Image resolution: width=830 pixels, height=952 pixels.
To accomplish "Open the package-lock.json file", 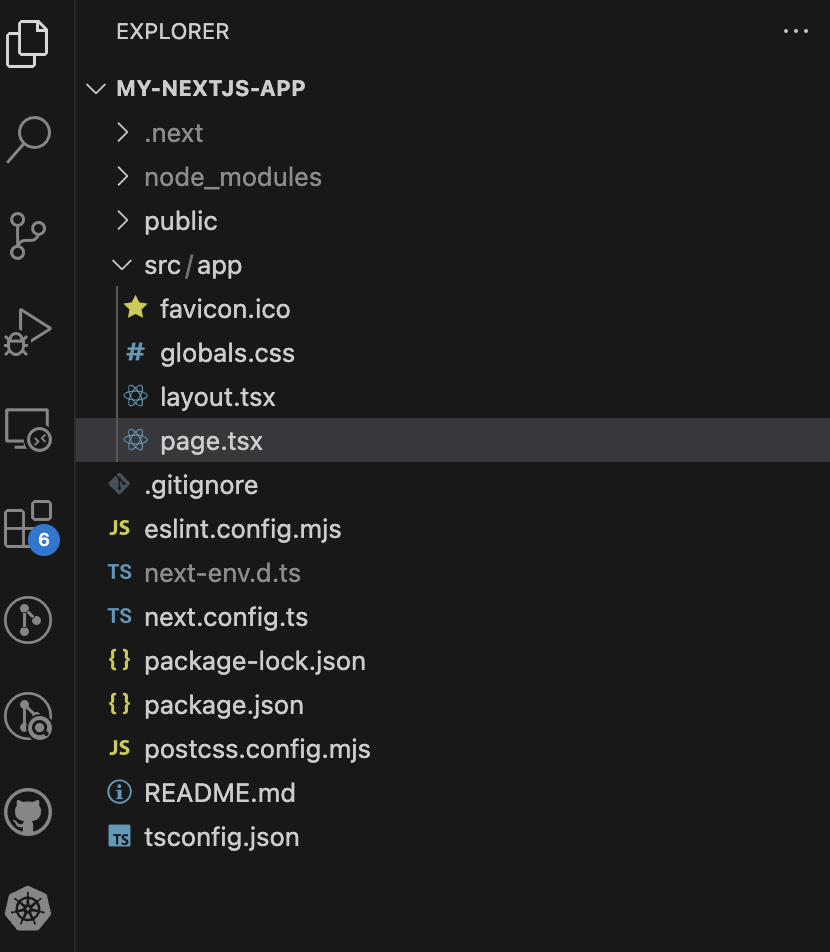I will click(453, 661).
